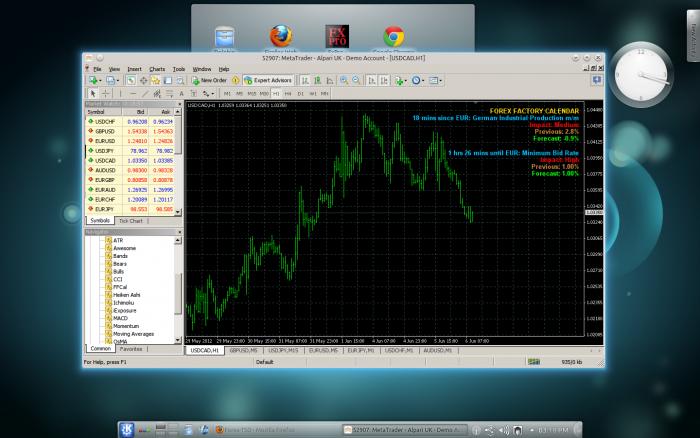Open the templates dropdown in toolbar

440,81
